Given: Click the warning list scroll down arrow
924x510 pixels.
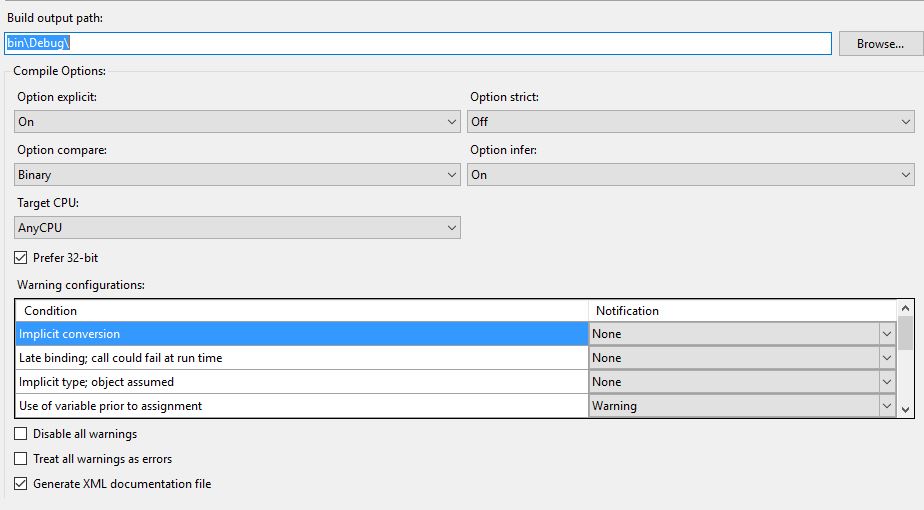Looking at the screenshot, I should pos(906,409).
